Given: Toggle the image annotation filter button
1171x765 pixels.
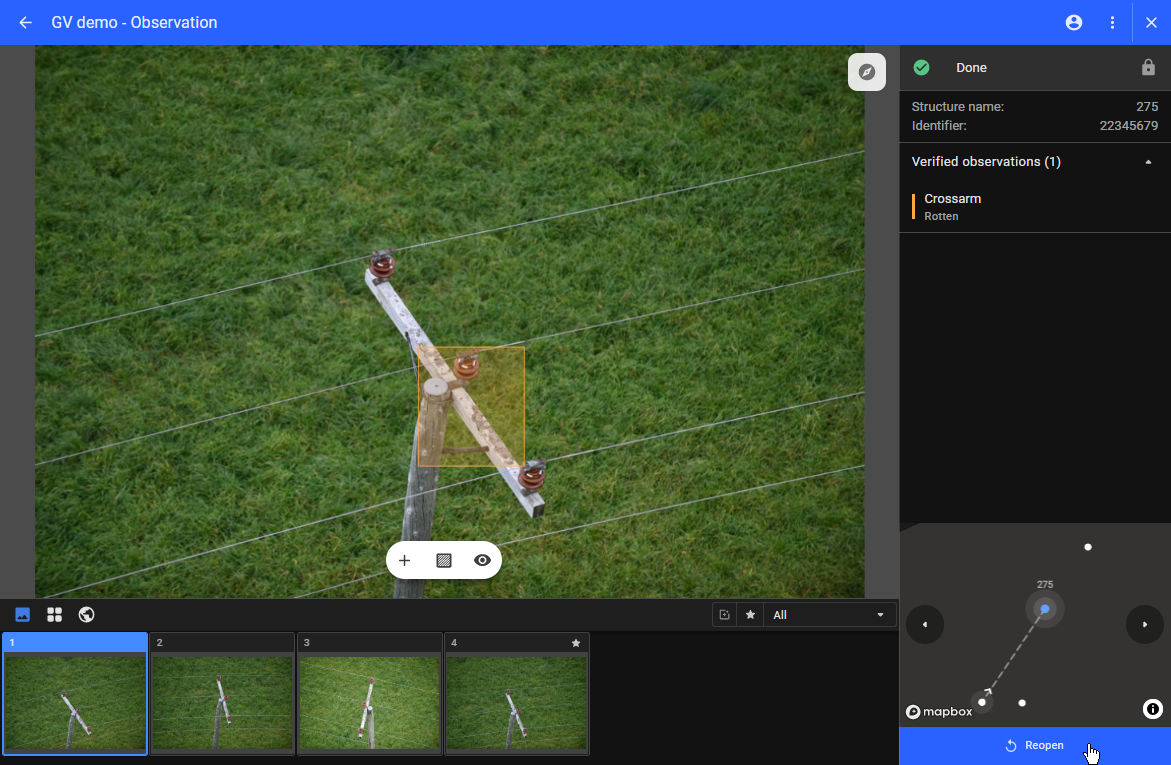Looking at the screenshot, I should 724,615.
